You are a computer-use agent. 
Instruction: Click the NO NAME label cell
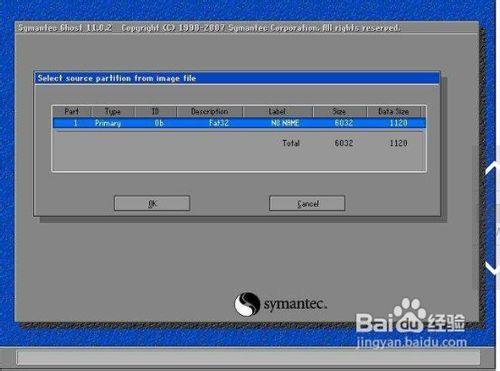pos(285,123)
